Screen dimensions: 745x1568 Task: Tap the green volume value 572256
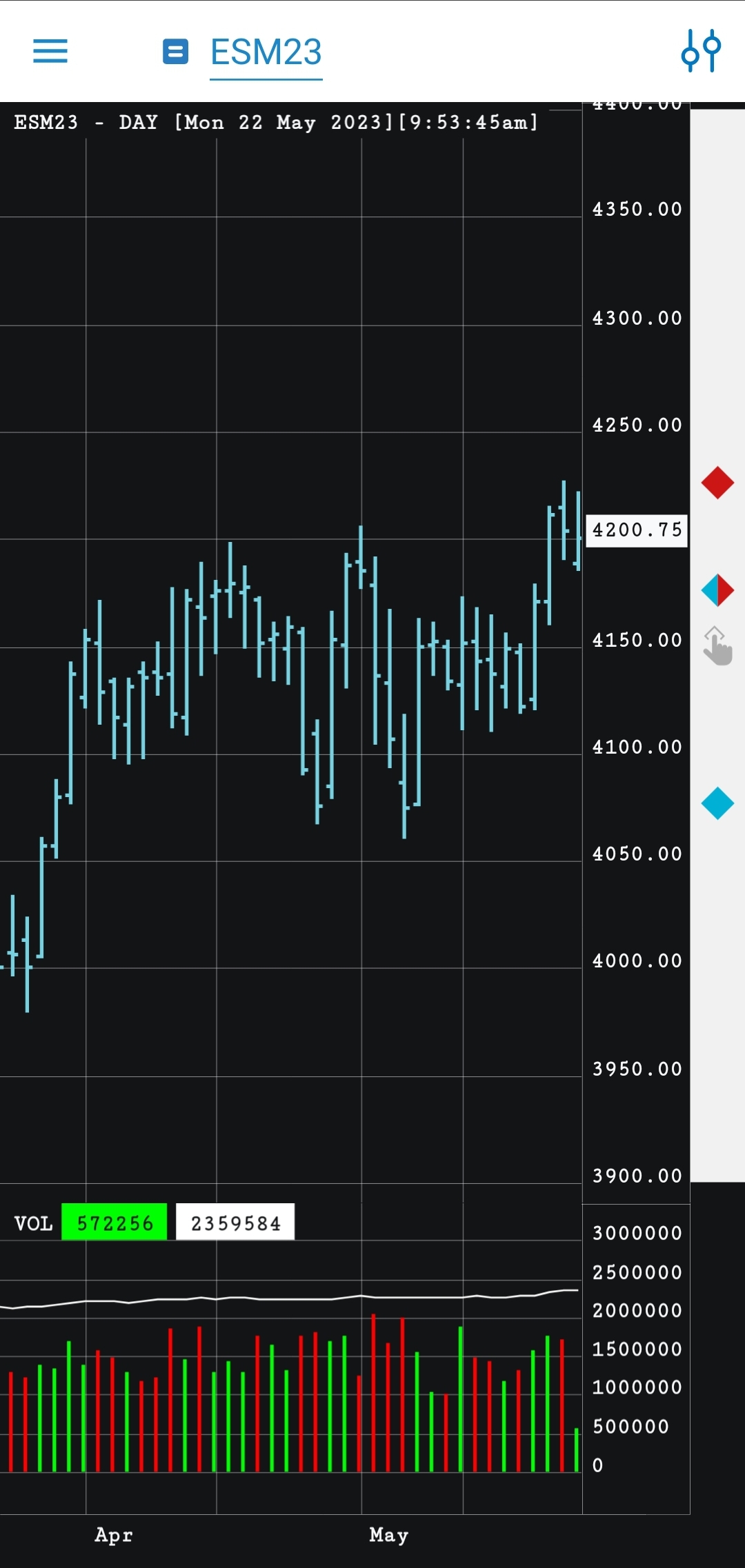[115, 1223]
